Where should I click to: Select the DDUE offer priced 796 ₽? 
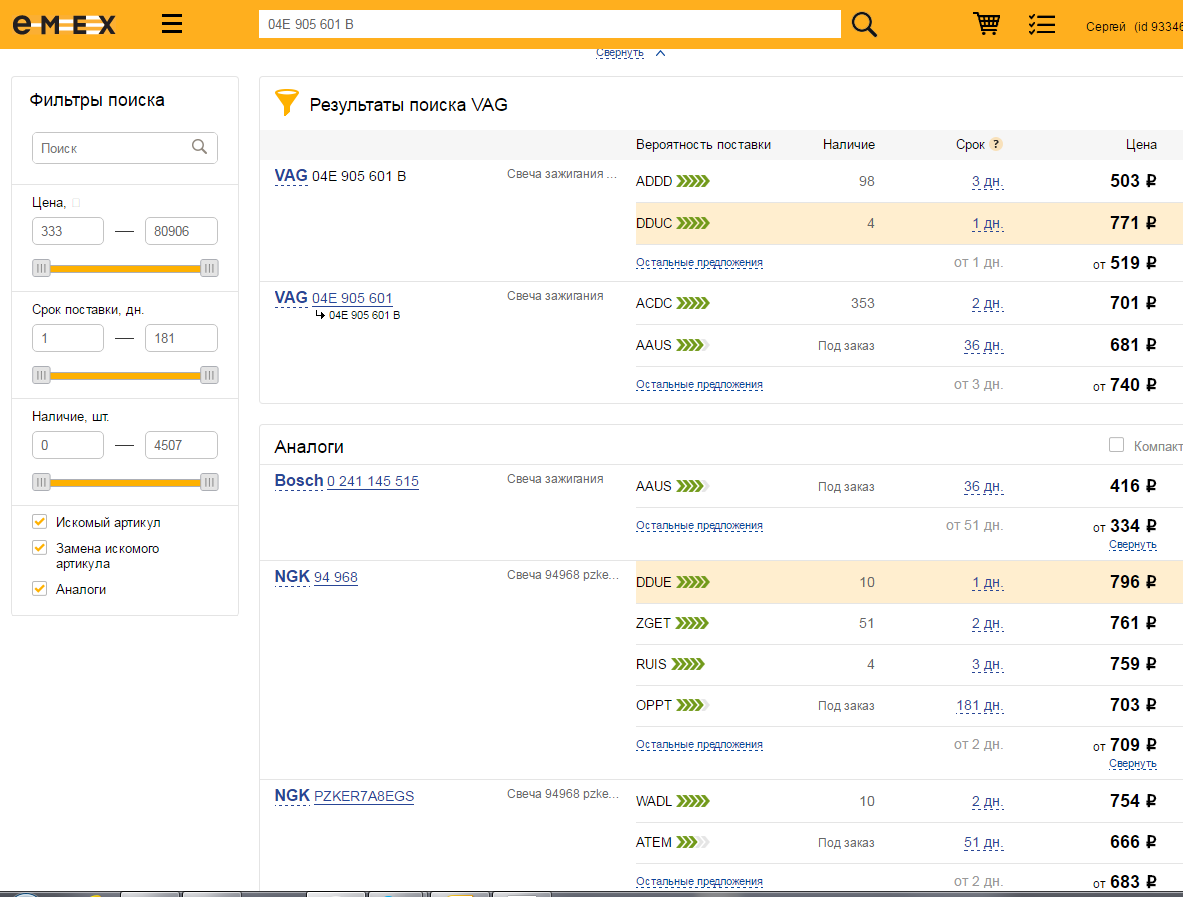pos(909,582)
